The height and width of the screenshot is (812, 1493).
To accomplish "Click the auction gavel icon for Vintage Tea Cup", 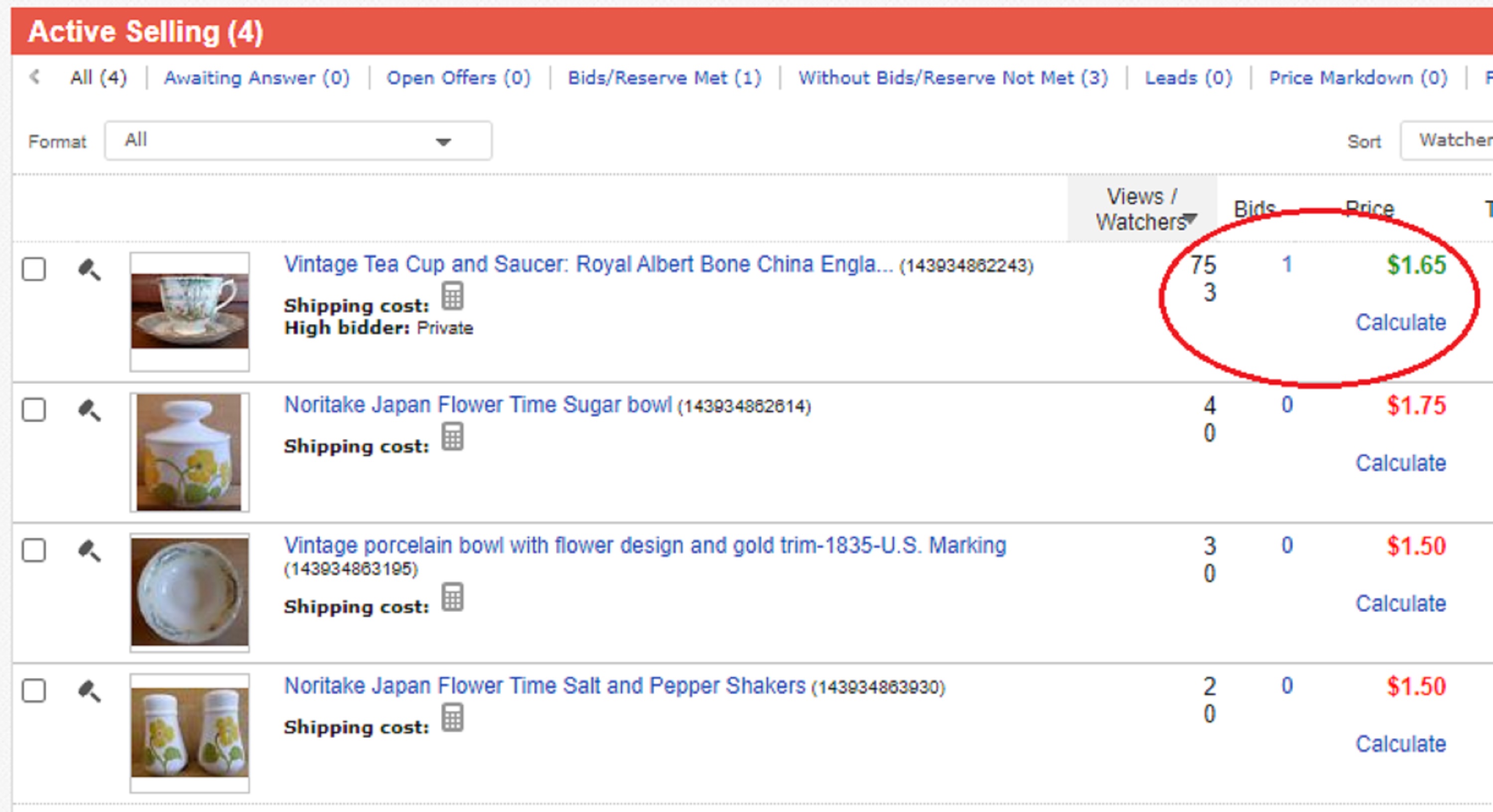I will point(90,270).
